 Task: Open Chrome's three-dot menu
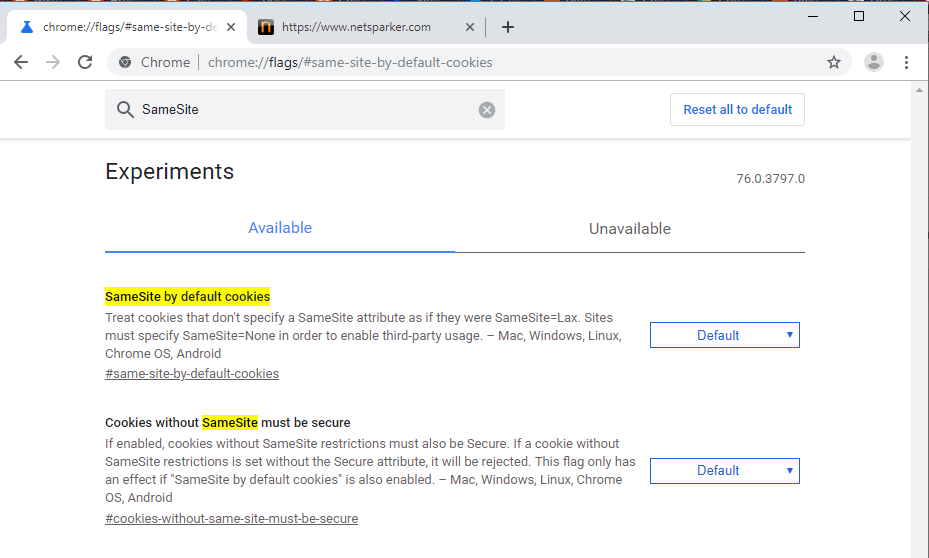coord(906,62)
